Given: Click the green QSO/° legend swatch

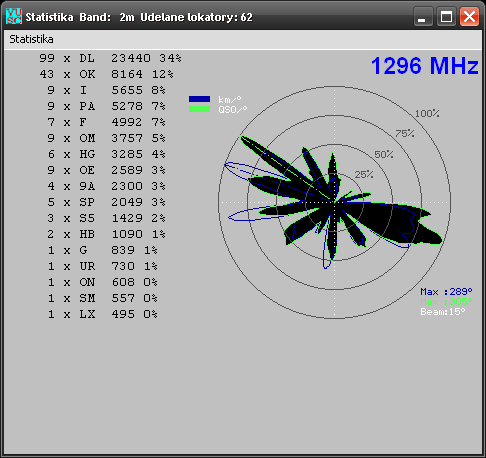Looking at the screenshot, I should pyautogui.click(x=199, y=109).
